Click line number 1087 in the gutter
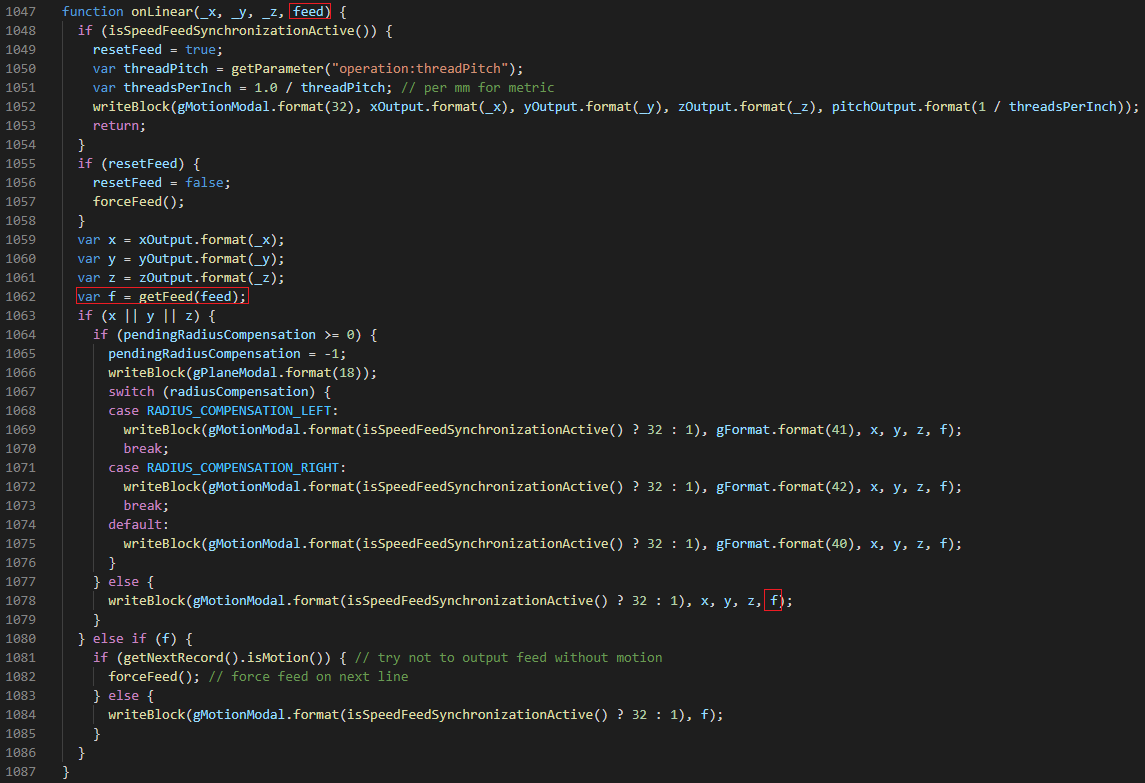The height and width of the screenshot is (783, 1145). 20,771
